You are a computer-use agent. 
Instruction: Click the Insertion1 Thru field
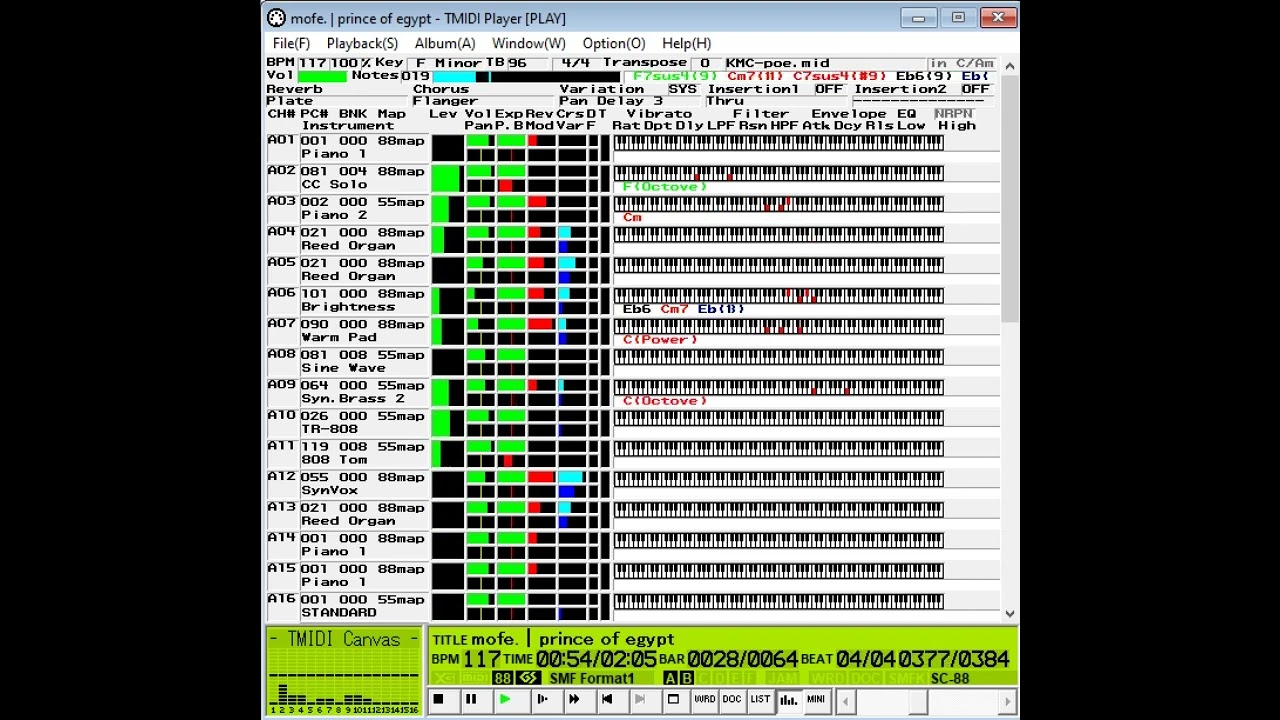778,101
